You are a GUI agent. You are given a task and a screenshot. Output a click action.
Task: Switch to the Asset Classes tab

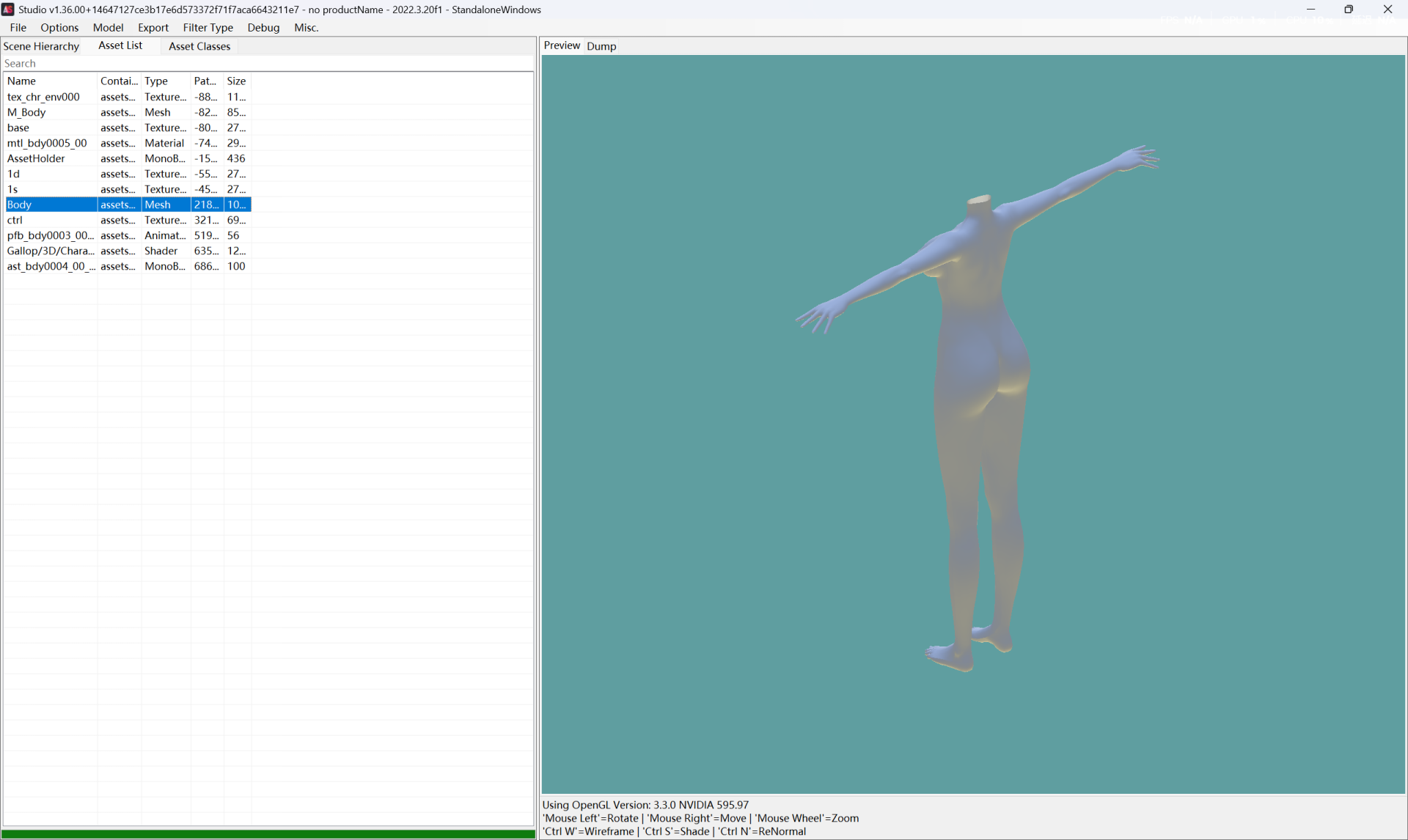pos(199,46)
